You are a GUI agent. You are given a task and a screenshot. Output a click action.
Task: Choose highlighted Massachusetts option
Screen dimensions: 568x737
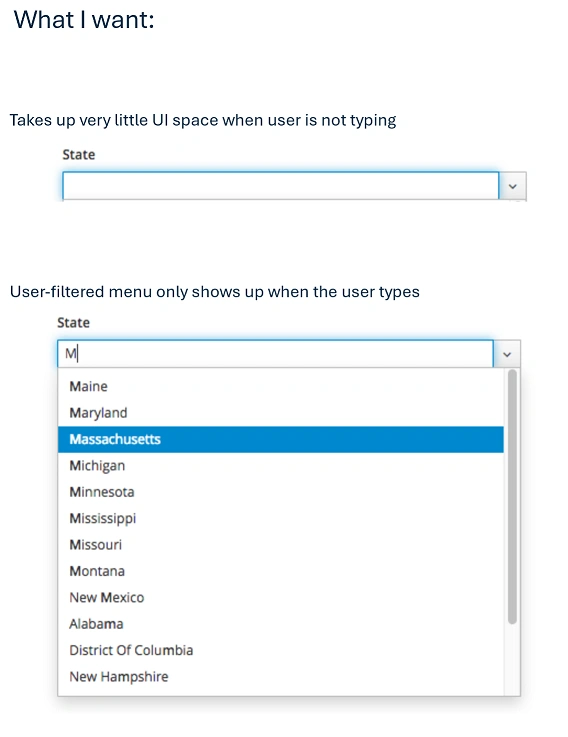pyautogui.click(x=280, y=439)
